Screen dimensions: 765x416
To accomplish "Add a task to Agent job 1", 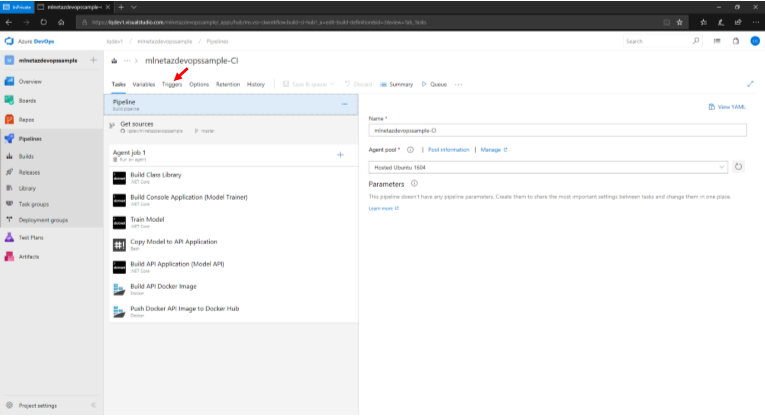I will [340, 155].
